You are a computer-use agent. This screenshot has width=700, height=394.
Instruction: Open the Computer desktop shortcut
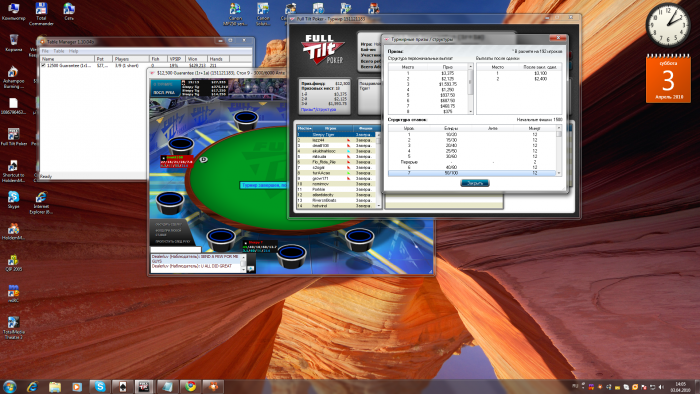(x=13, y=12)
